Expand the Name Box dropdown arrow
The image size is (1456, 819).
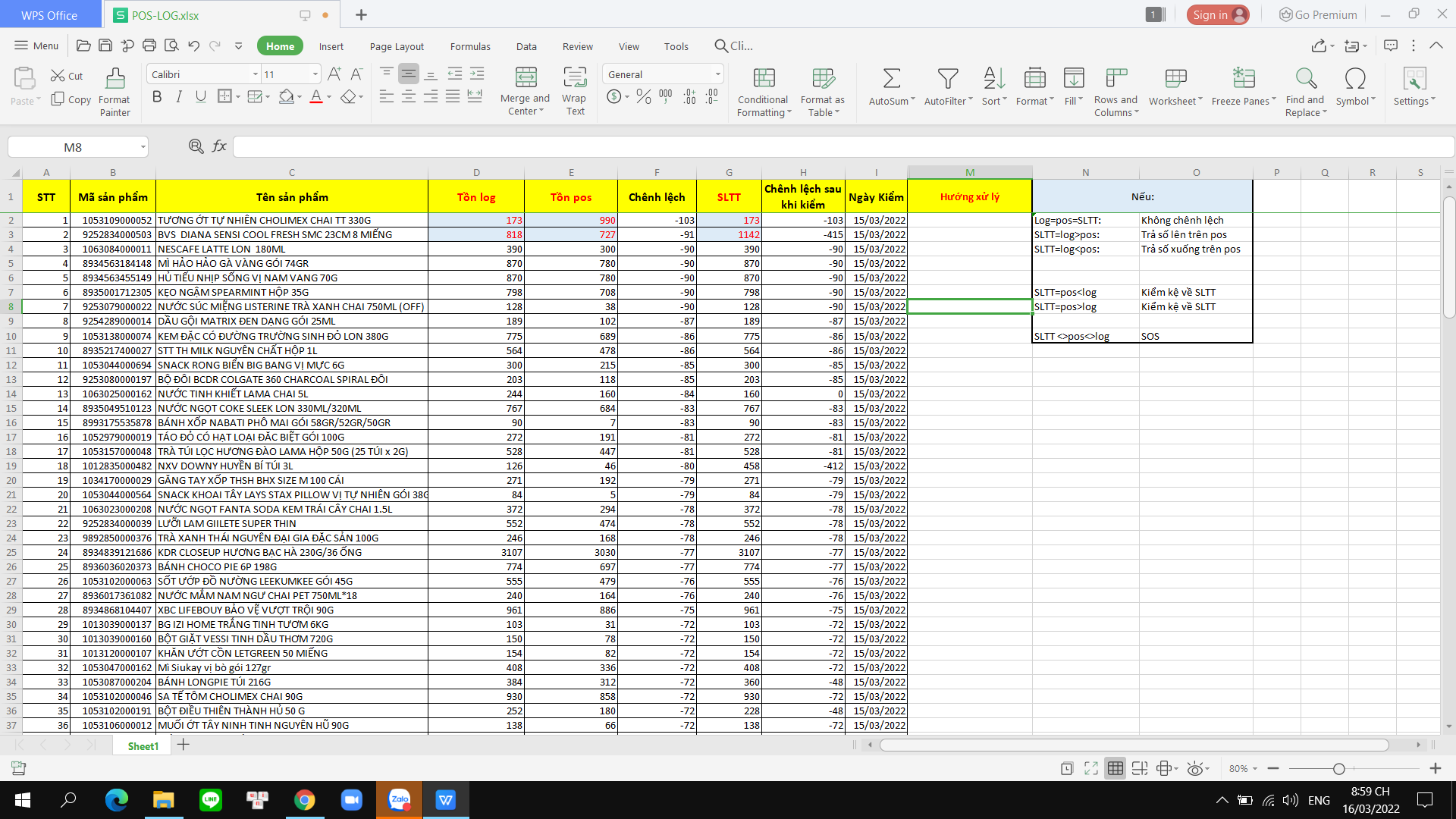click(x=143, y=147)
